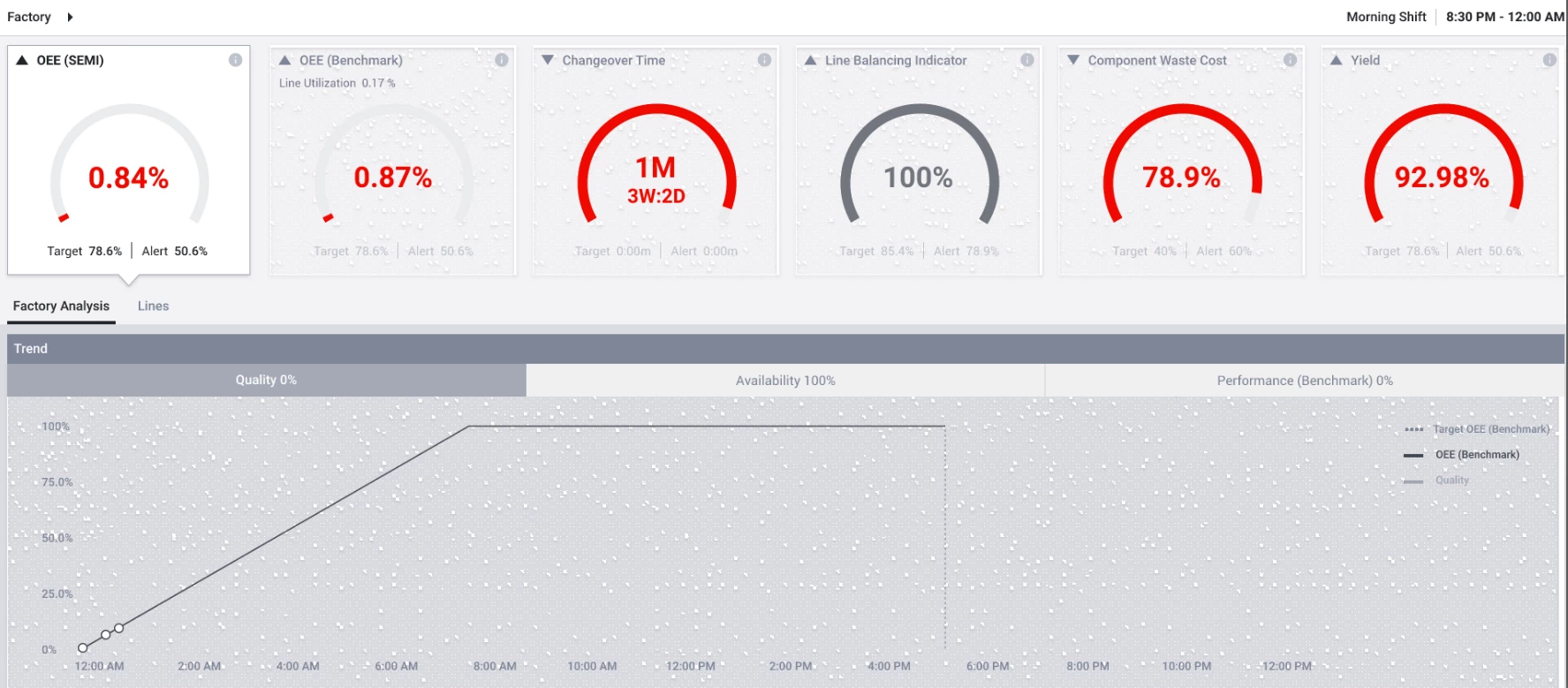This screenshot has height=688, width=1568.
Task: Open info icon on Yield card
Action: point(1549,60)
